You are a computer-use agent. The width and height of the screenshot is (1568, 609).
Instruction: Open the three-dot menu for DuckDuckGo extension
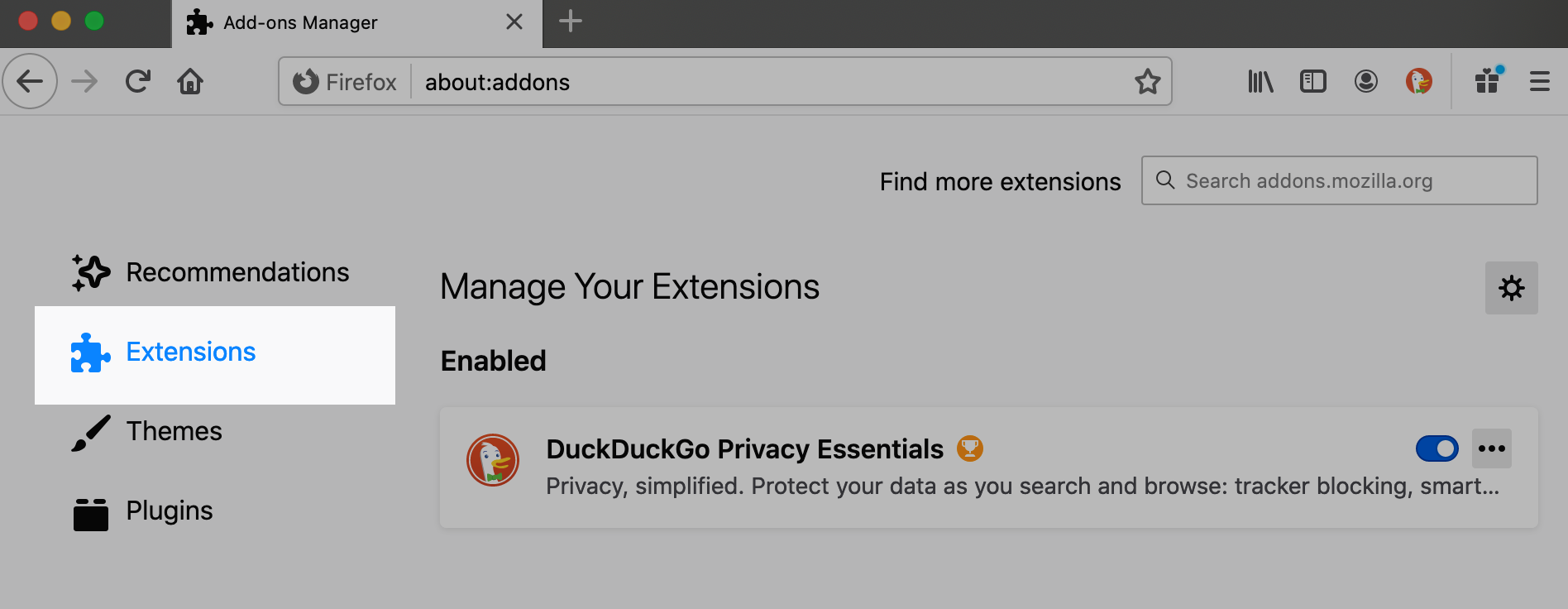(1491, 448)
